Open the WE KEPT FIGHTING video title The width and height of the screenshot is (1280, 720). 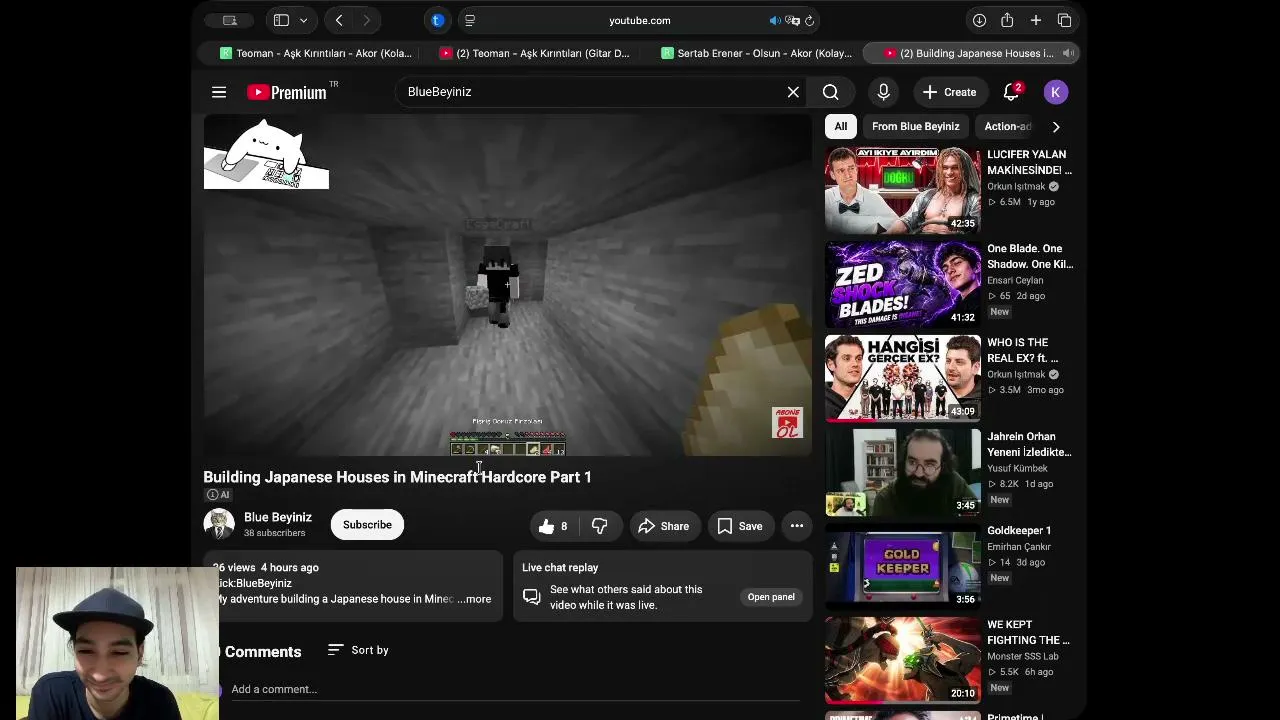(x=1028, y=632)
